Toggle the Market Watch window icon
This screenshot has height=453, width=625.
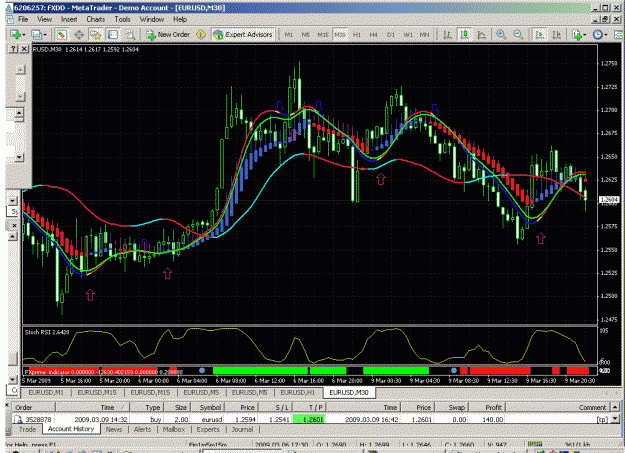pyautogui.click(x=61, y=35)
